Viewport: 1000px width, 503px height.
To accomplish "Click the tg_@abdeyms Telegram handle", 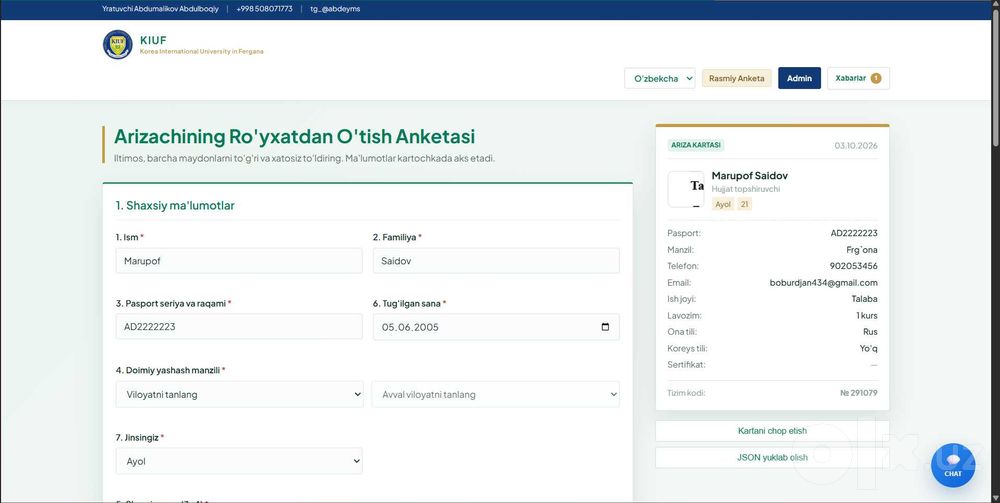I will tap(335, 9).
